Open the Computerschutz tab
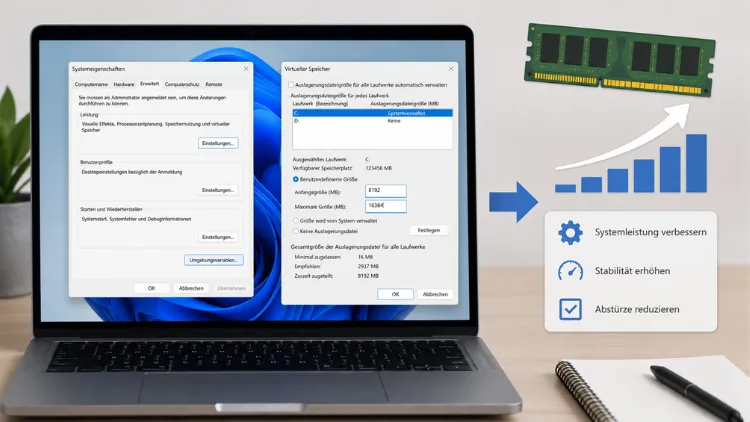The image size is (750, 422). click(182, 84)
